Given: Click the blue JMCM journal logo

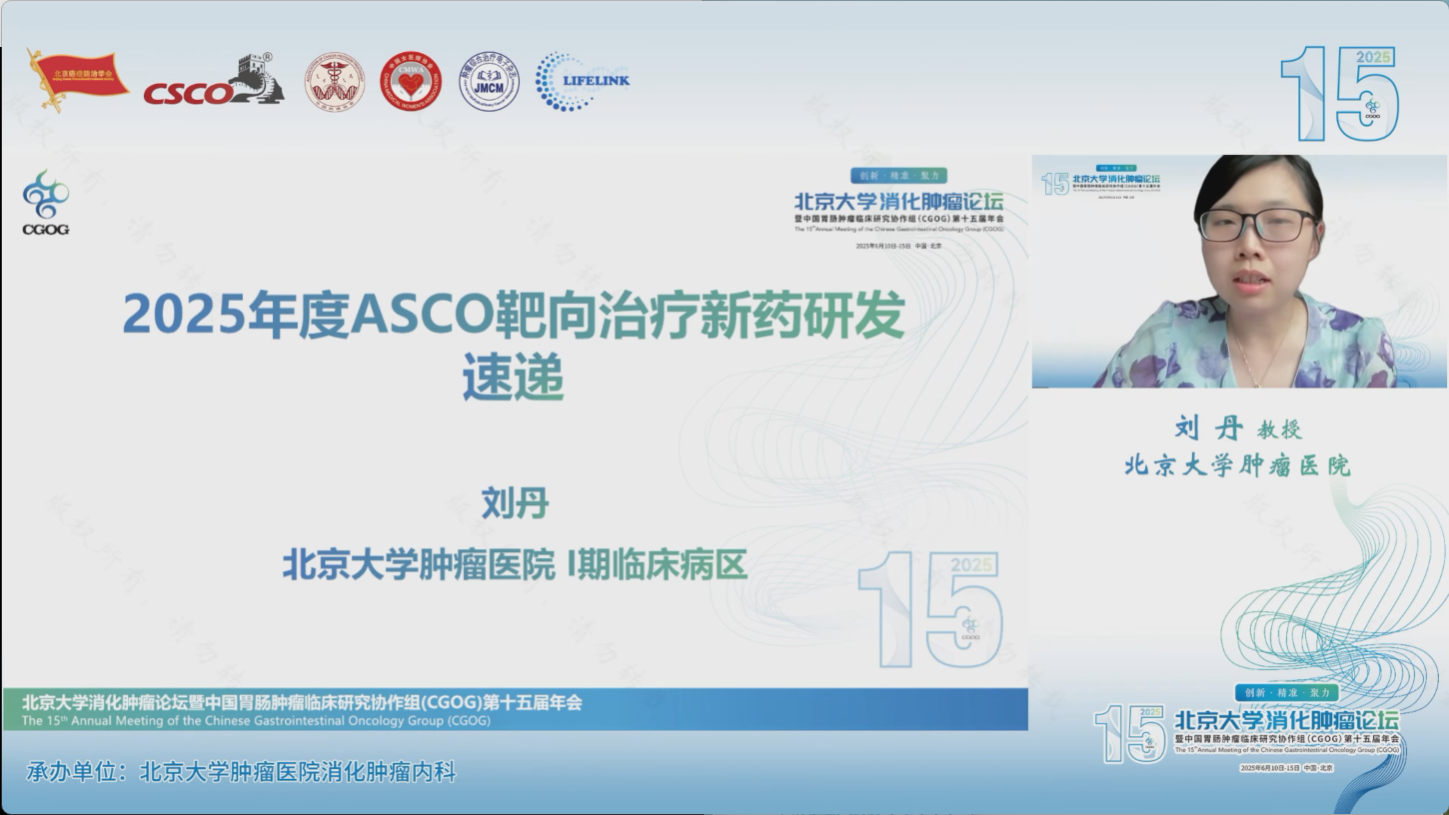Looking at the screenshot, I should coord(489,81).
